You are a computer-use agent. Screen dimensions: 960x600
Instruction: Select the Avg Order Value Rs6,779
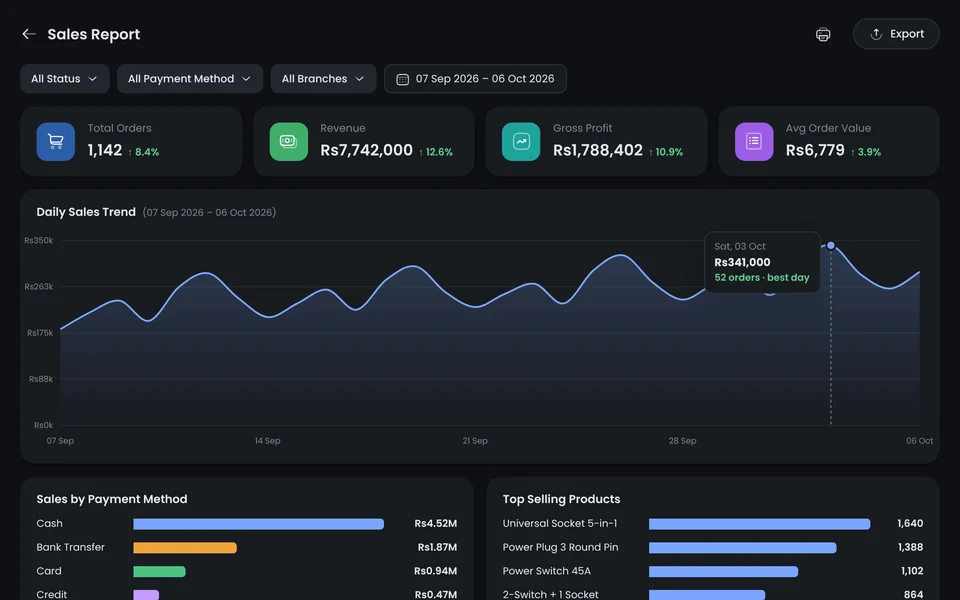point(815,150)
